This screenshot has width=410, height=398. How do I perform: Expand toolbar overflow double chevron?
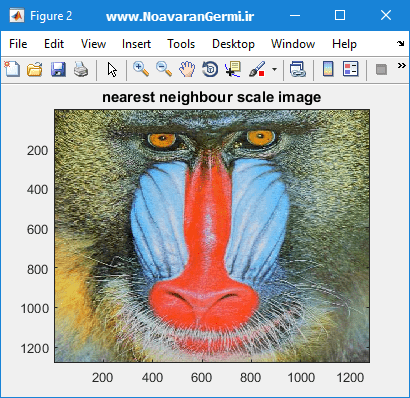click(x=402, y=65)
